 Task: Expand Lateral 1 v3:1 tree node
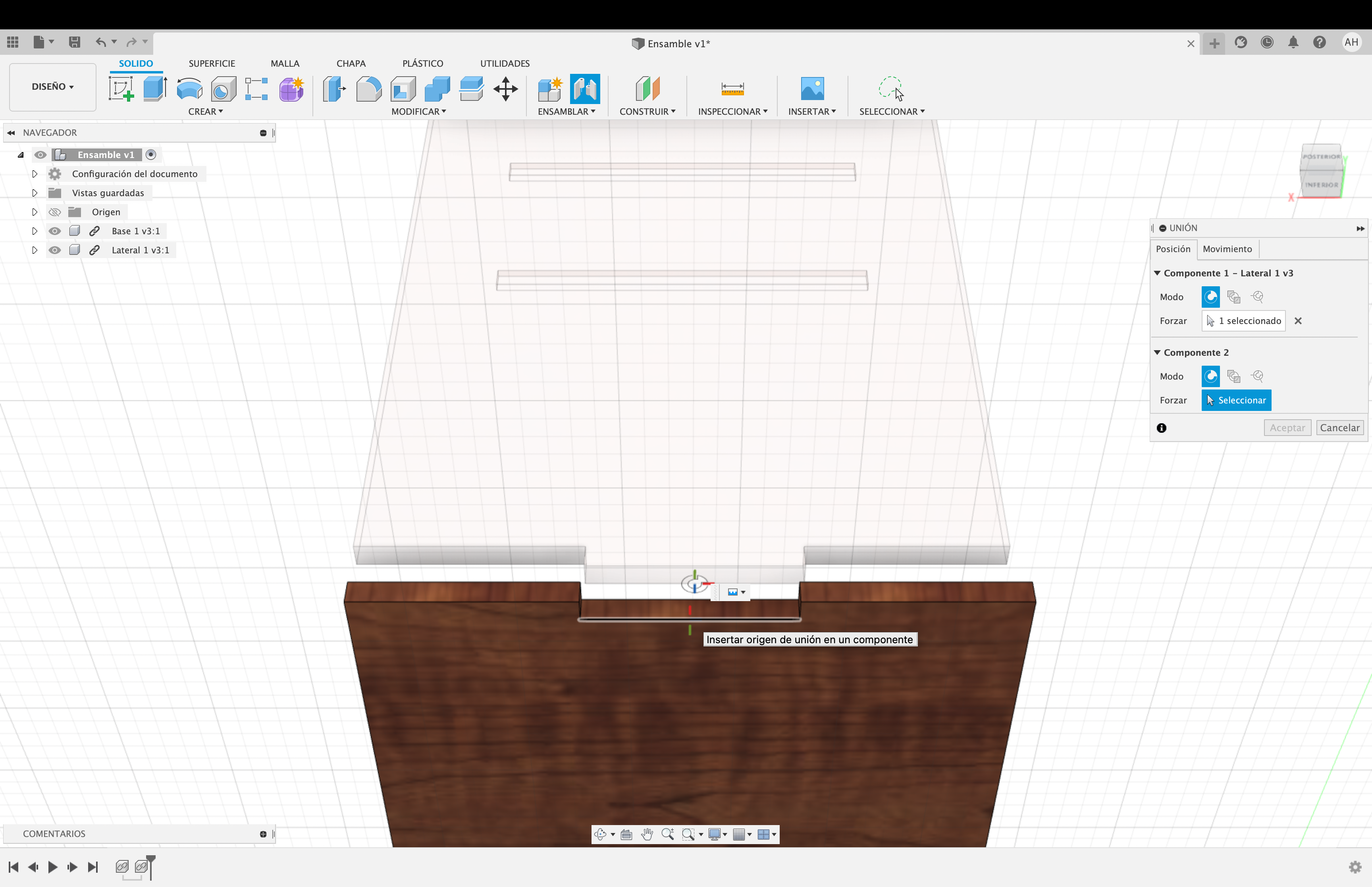[35, 250]
